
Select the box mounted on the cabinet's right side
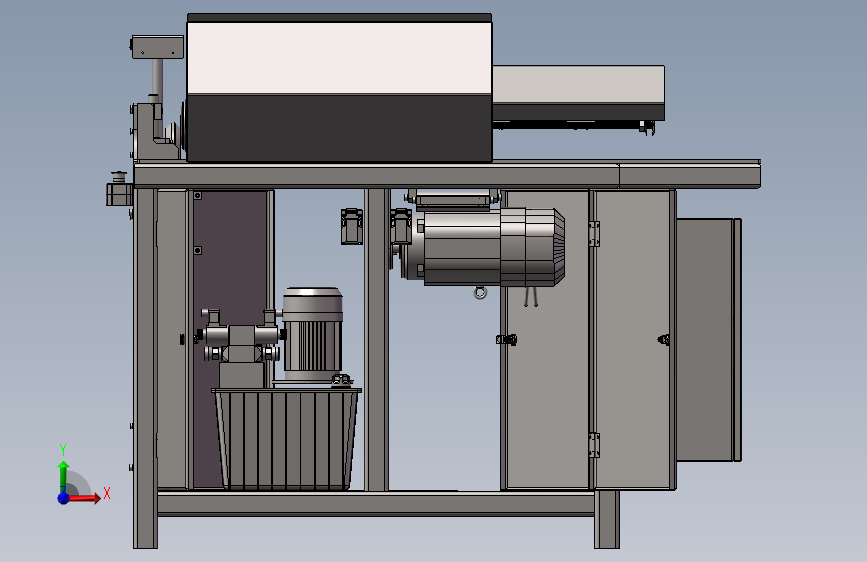point(708,340)
